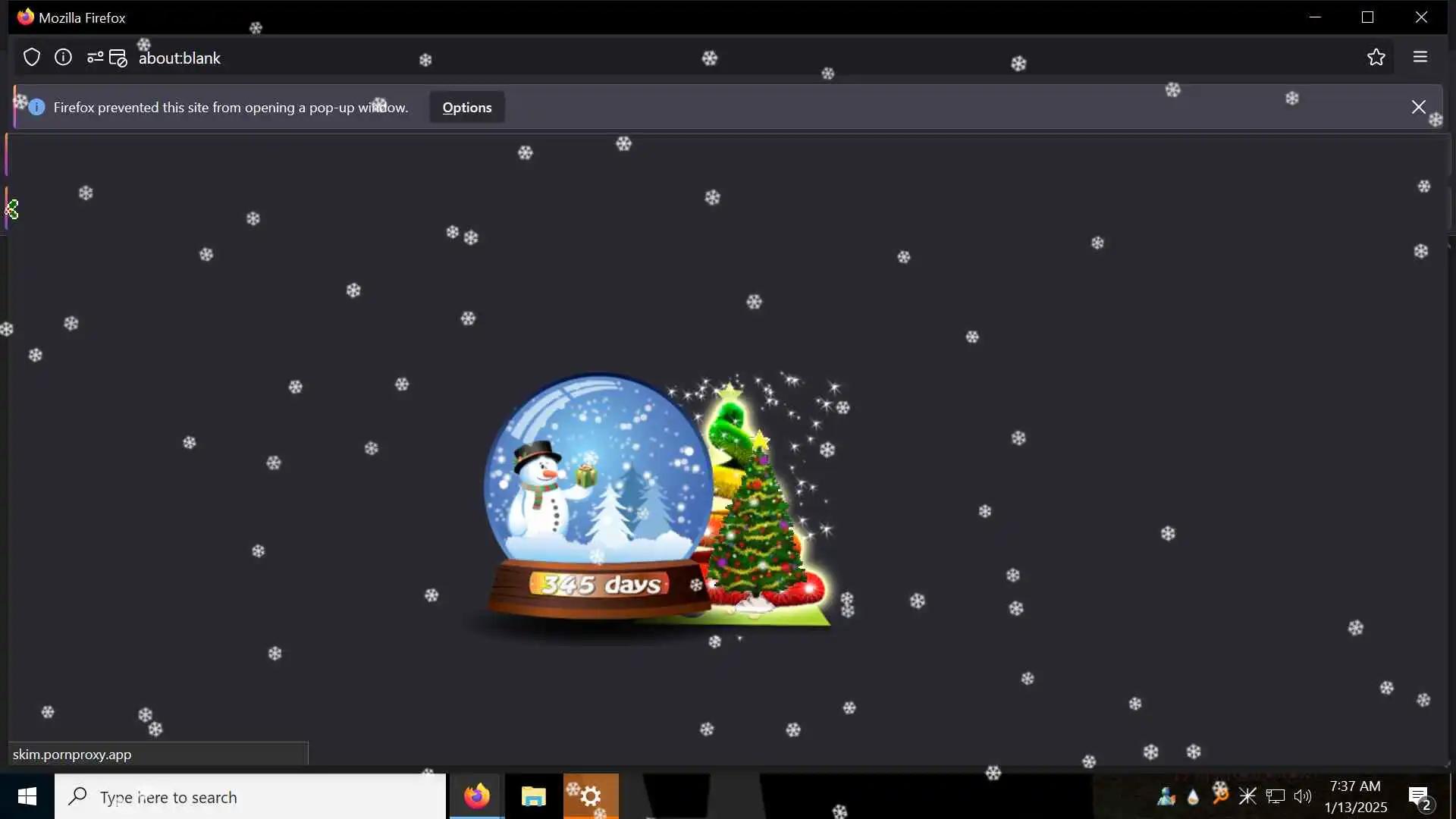Open the pop-up Options dropdown
Viewport: 1456px width, 819px height.
point(466,108)
